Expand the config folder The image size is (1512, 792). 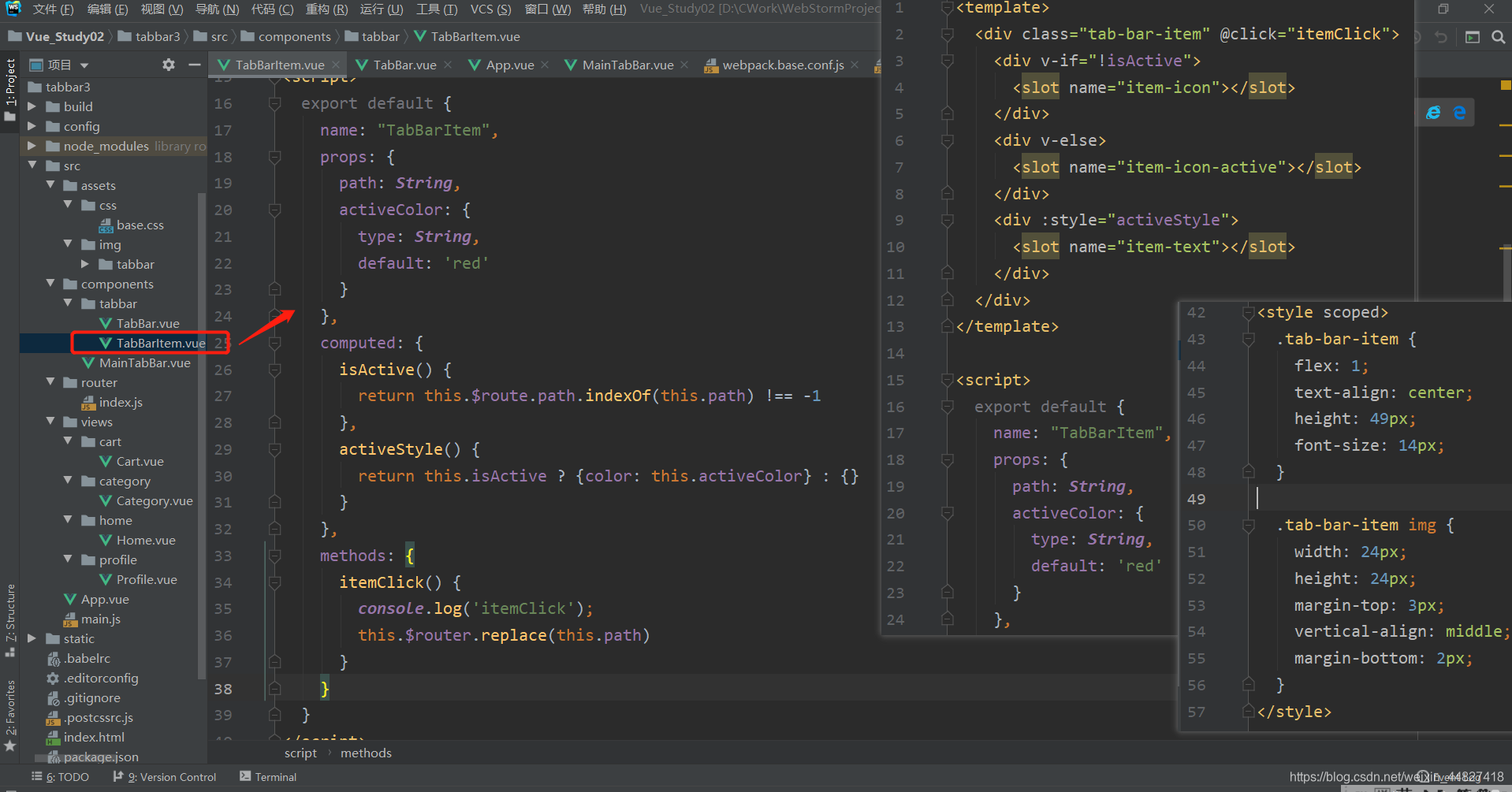[x=32, y=126]
